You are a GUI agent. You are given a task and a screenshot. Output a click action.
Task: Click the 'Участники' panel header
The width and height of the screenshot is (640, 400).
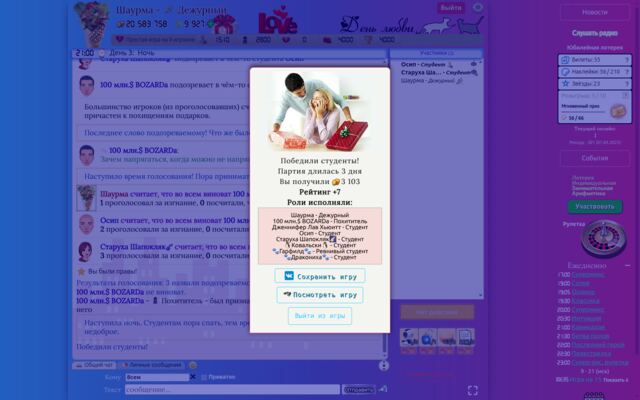437,53
